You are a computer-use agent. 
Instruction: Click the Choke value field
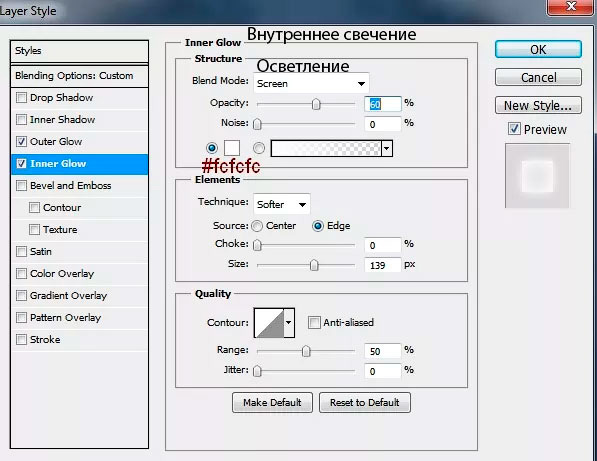coord(383,245)
